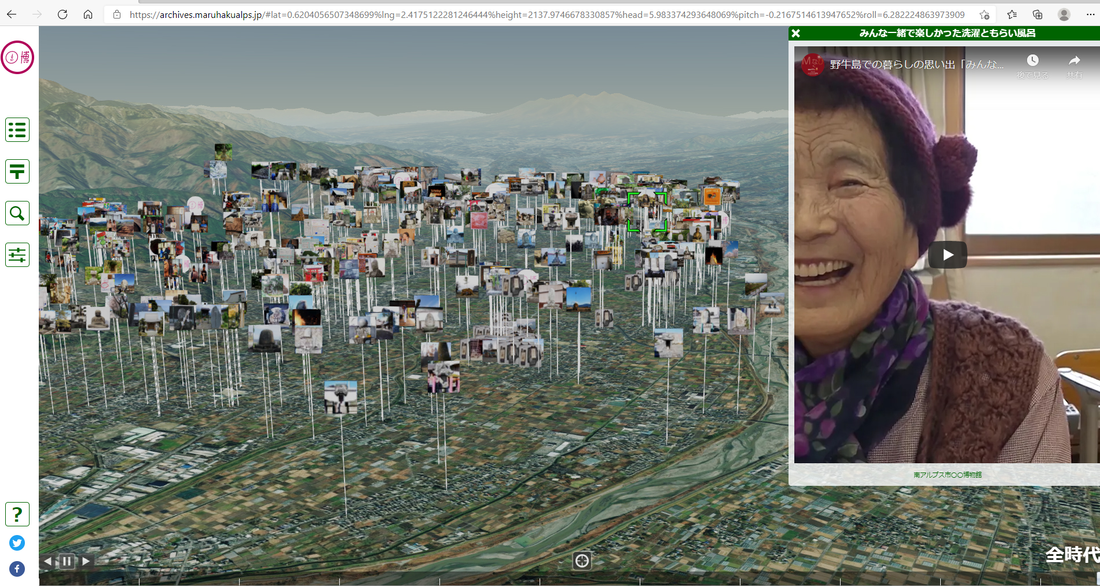
Task: Click the Maruhaku museum logo icon
Action: (x=18, y=57)
